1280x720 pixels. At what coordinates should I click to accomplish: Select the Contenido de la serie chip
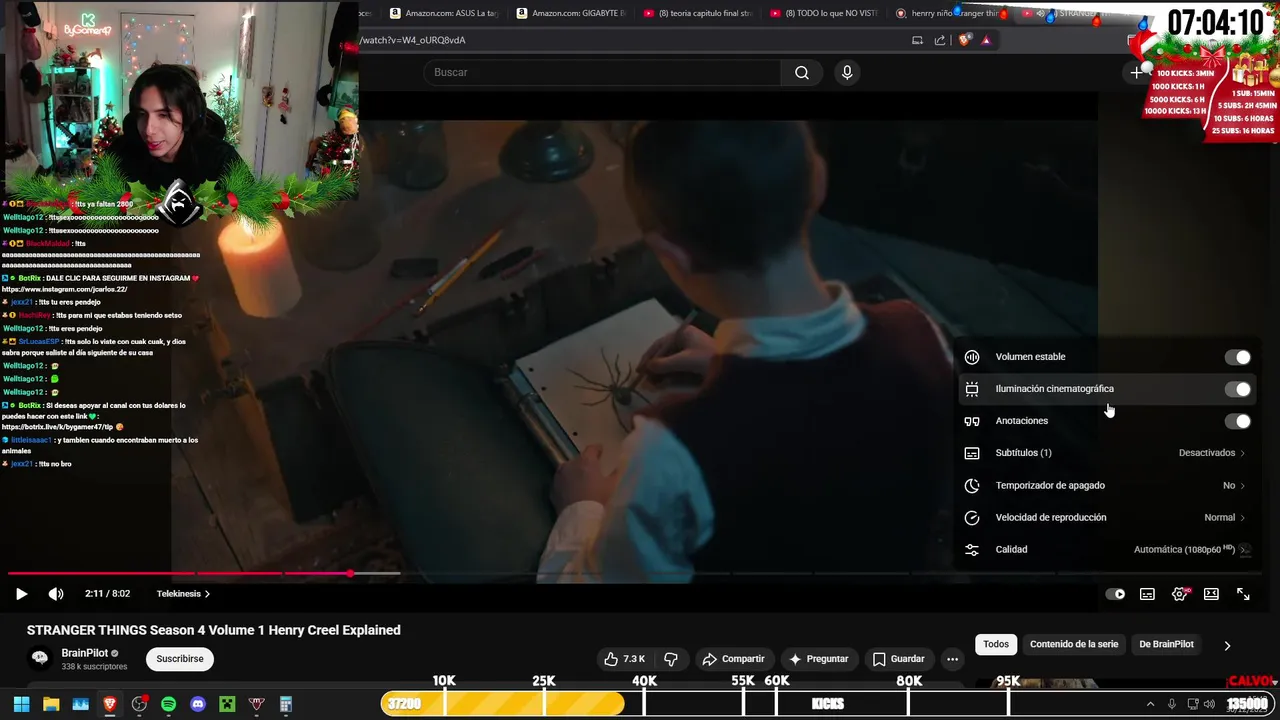(x=1074, y=644)
